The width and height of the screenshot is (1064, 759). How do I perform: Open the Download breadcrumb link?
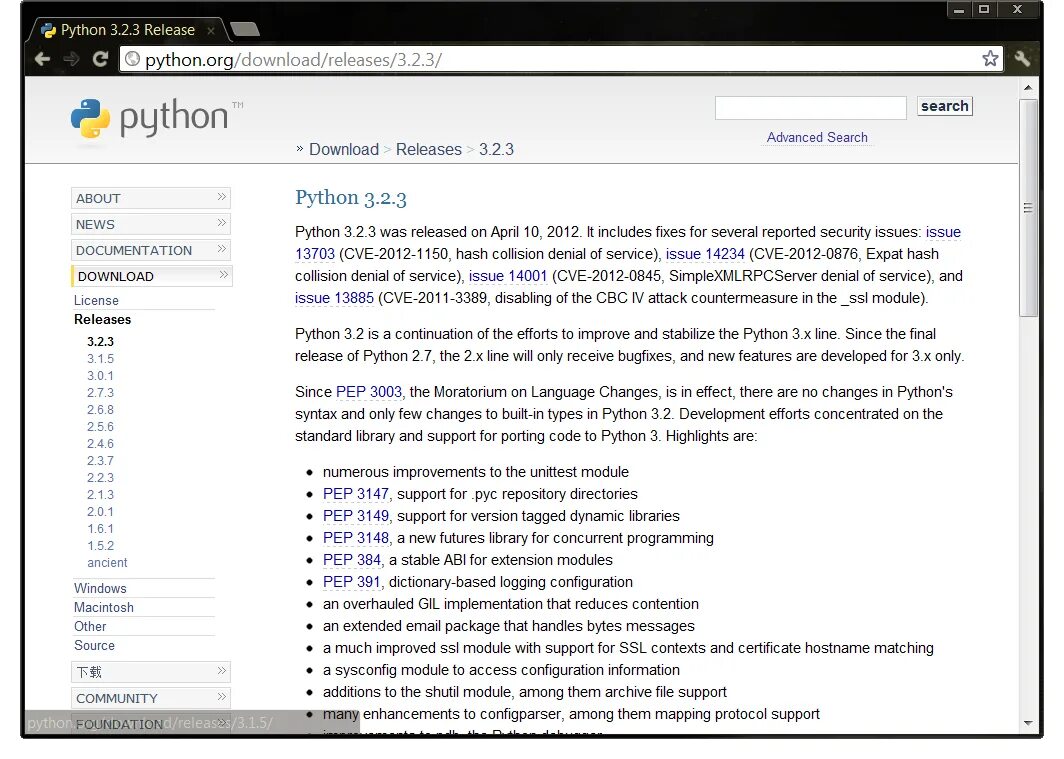pos(344,150)
